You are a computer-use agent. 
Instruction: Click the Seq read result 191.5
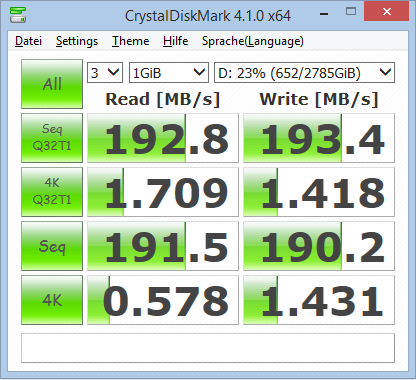[163, 246]
